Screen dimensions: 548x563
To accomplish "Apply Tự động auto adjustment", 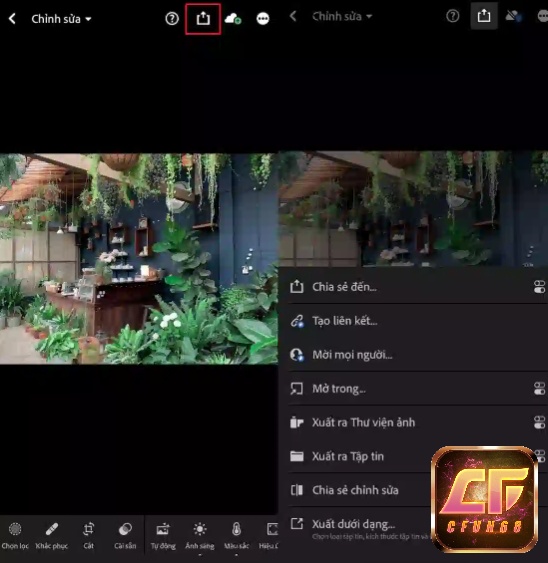I will coord(163,536).
